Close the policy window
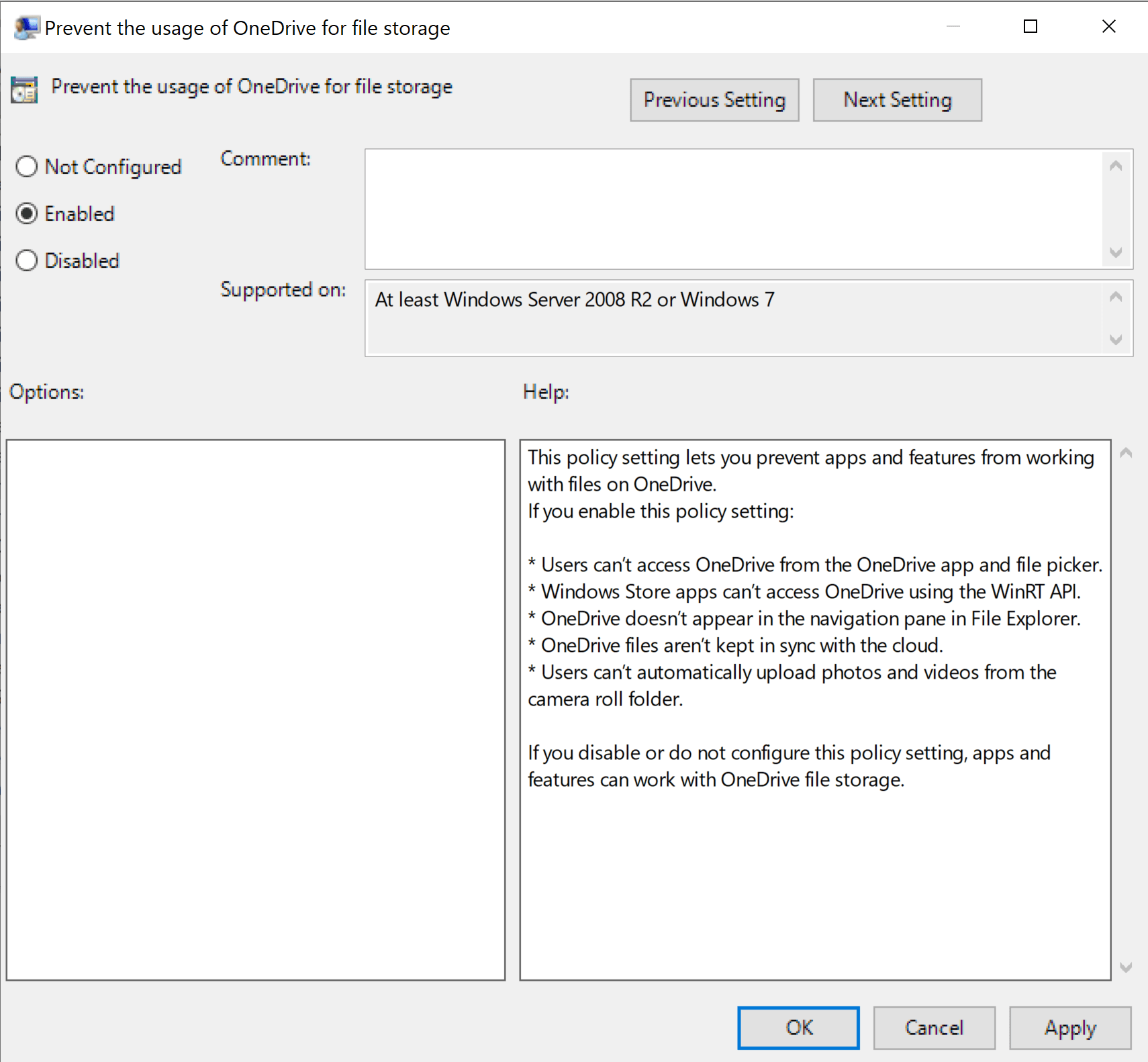 pos(1109,27)
